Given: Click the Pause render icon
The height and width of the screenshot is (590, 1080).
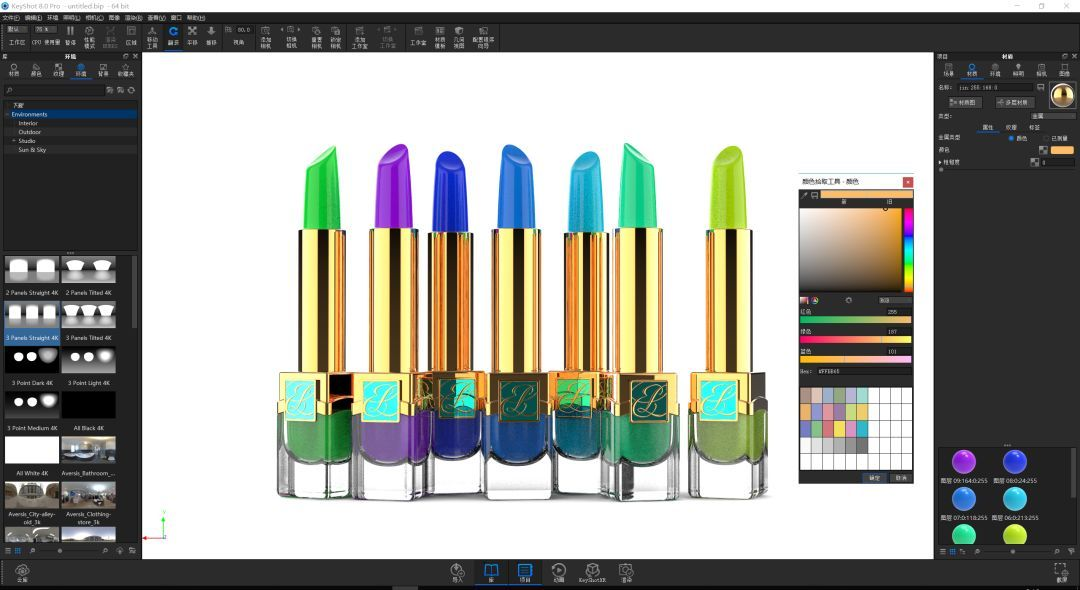Looking at the screenshot, I should click(70, 35).
